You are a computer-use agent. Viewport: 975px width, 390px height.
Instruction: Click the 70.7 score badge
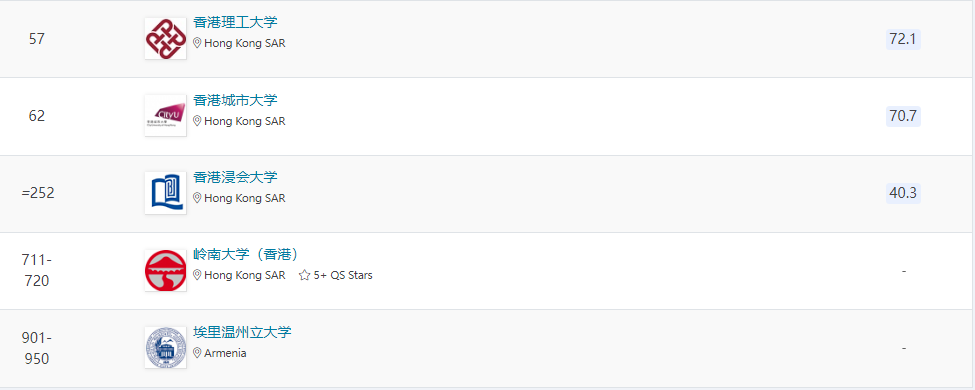tap(903, 116)
